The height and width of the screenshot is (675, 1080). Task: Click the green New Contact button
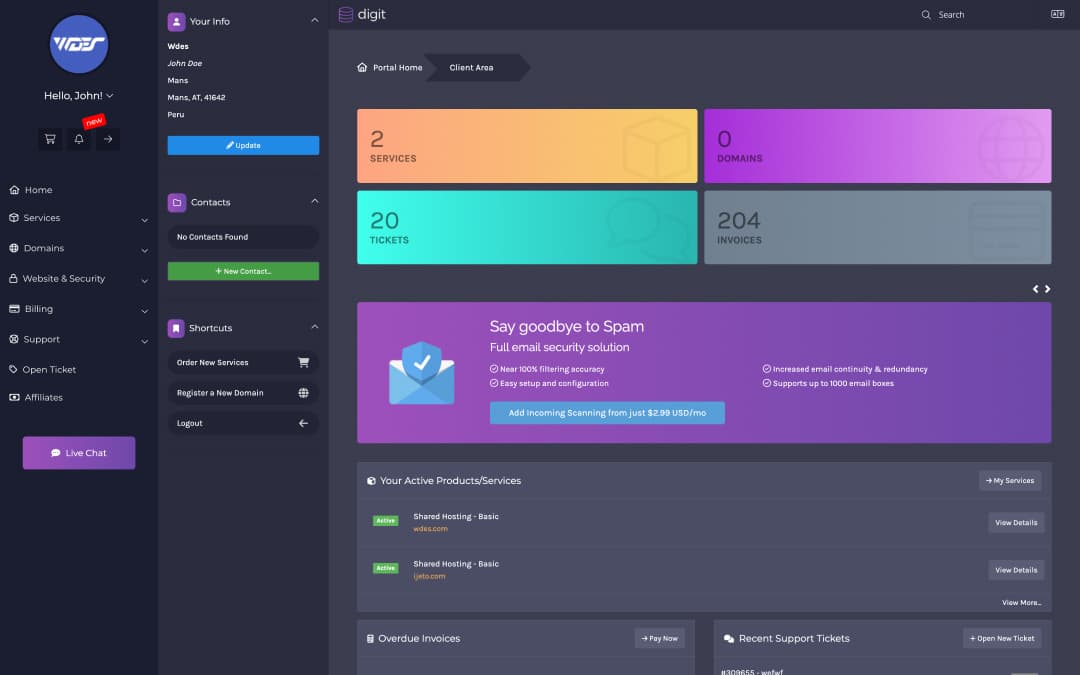[243, 271]
